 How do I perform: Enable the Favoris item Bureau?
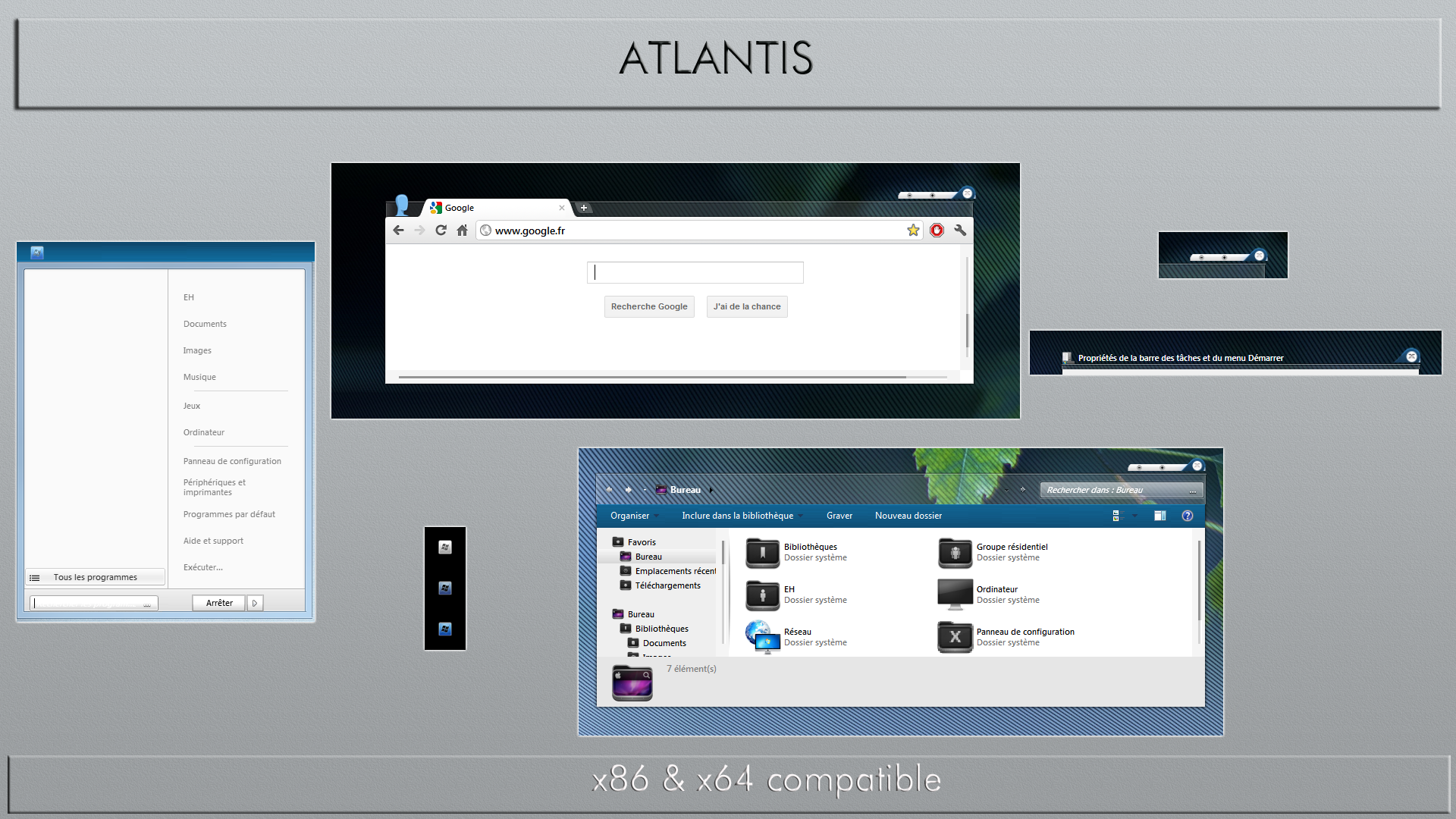point(647,556)
